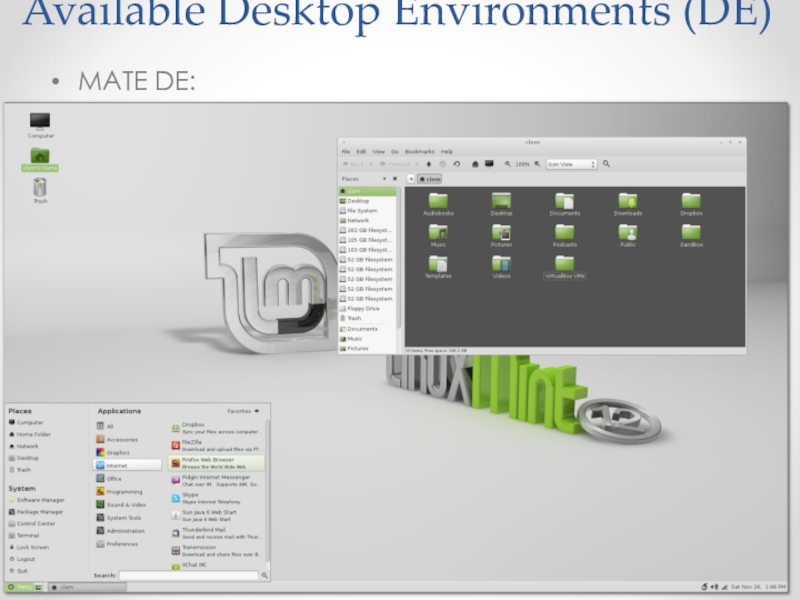Open the Places sidebar dropdown

[384, 179]
